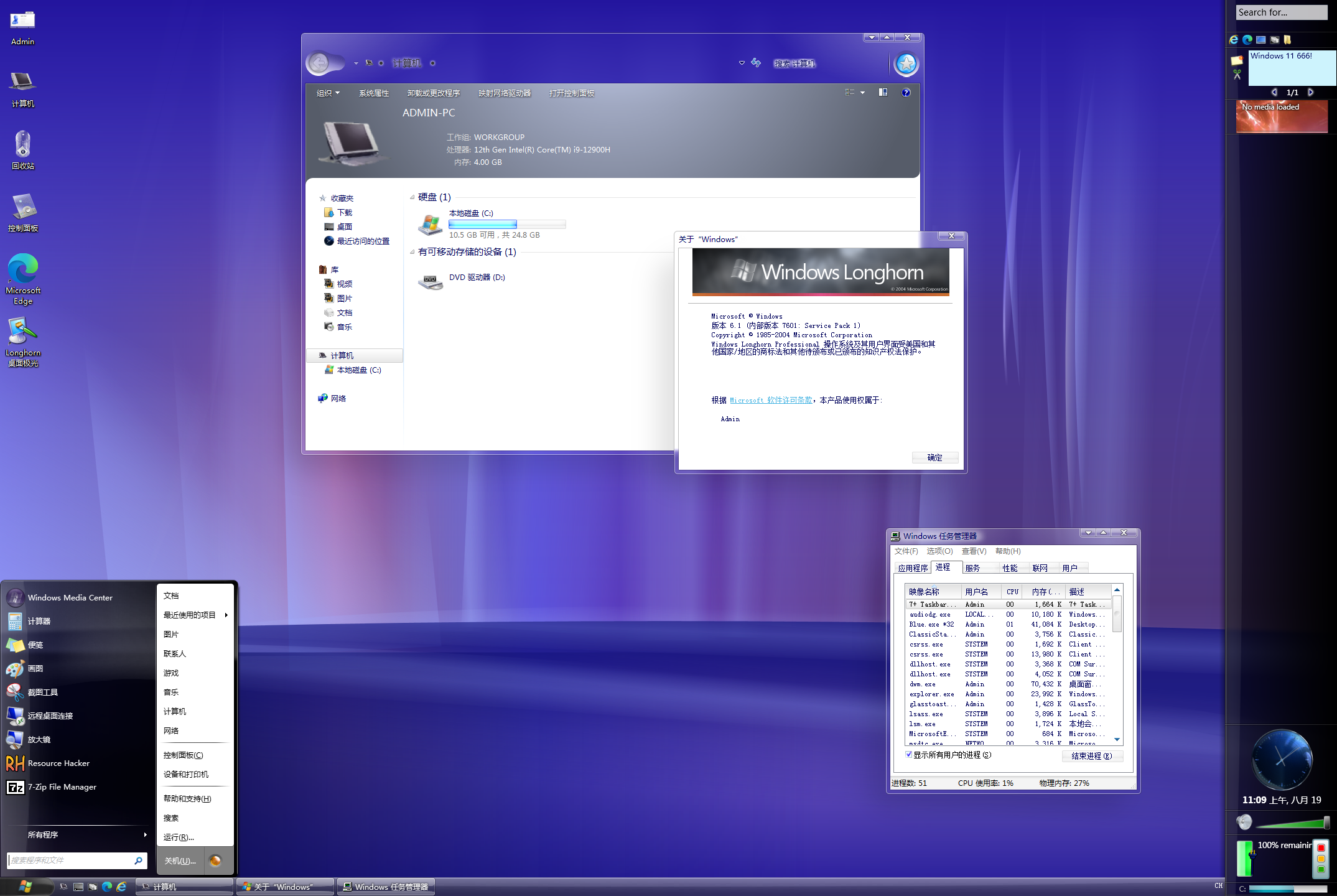Toggle the preview pane icon in Explorer toolbar
This screenshot has height=896, width=1337.
click(x=883, y=93)
